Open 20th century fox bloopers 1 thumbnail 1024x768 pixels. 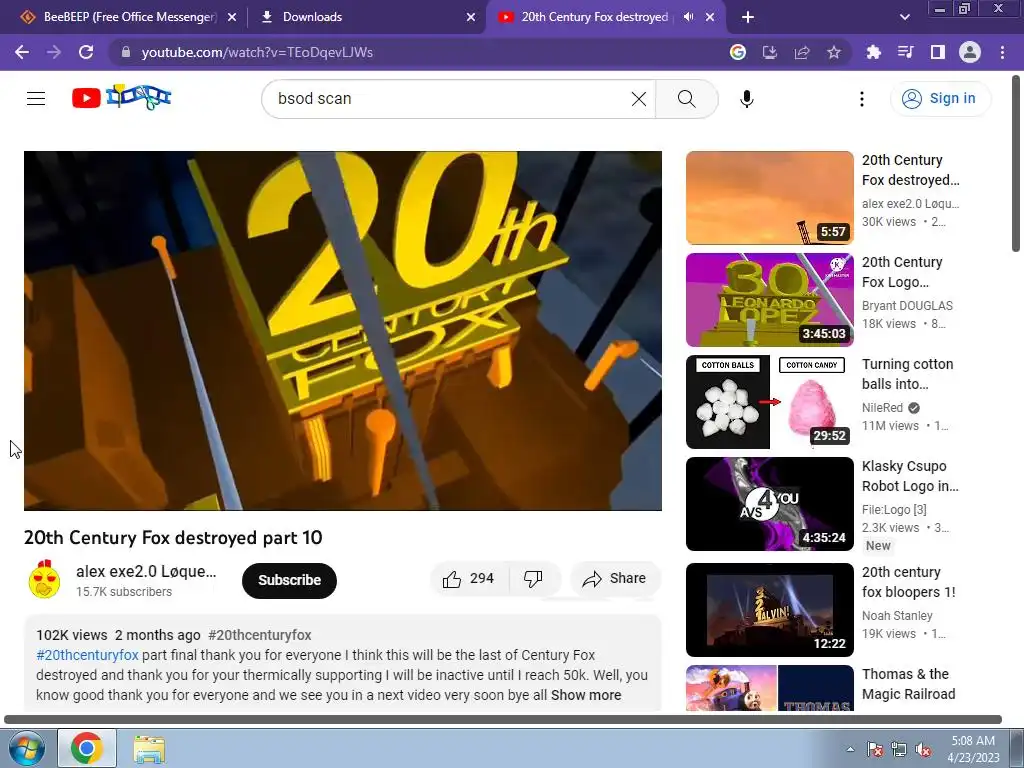pyautogui.click(x=769, y=610)
